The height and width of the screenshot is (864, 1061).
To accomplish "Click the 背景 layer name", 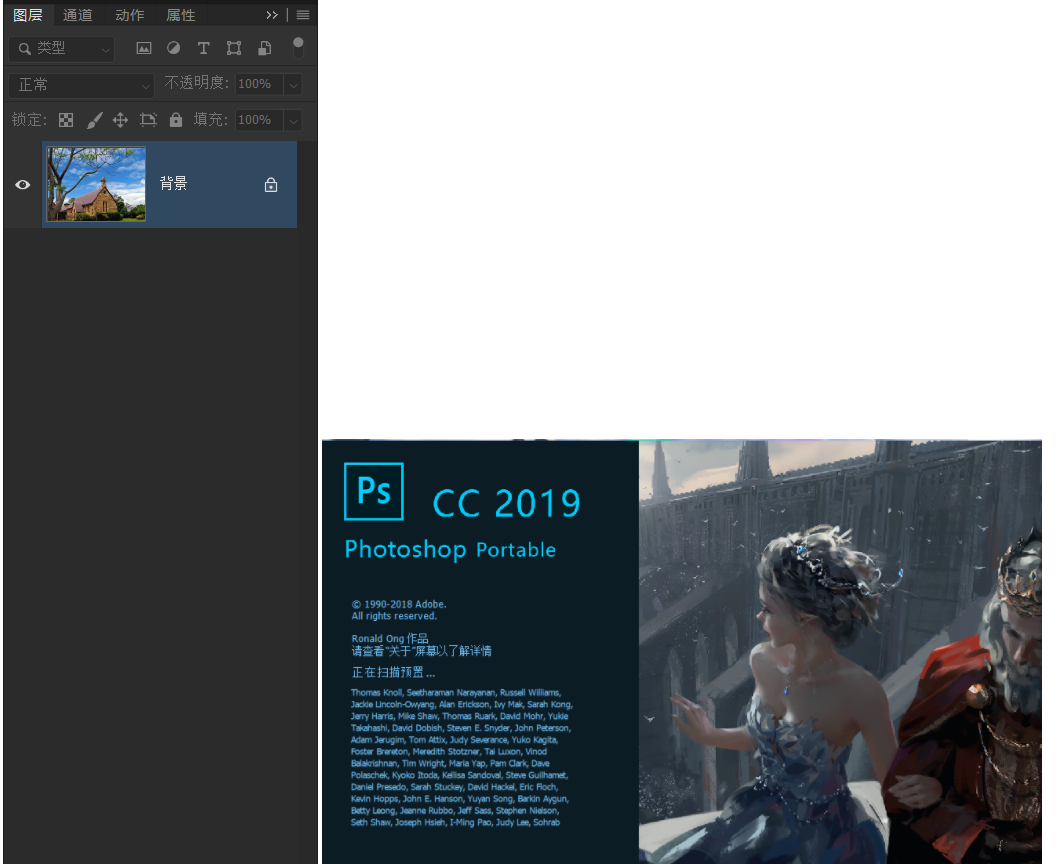I will (173, 183).
